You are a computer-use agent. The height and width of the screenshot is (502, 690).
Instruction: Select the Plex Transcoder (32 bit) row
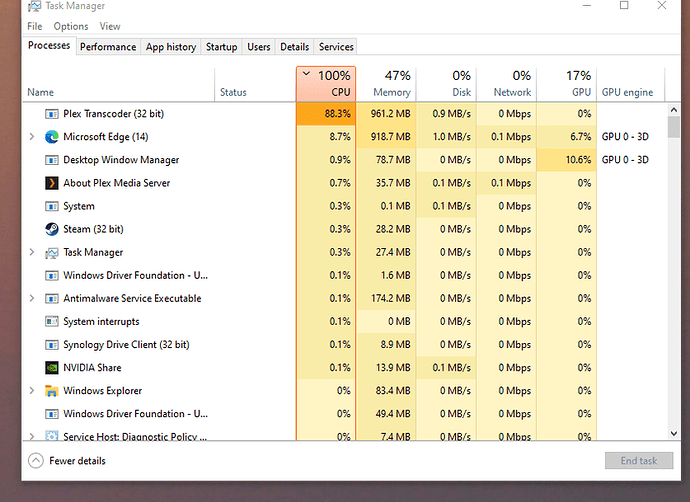345,114
